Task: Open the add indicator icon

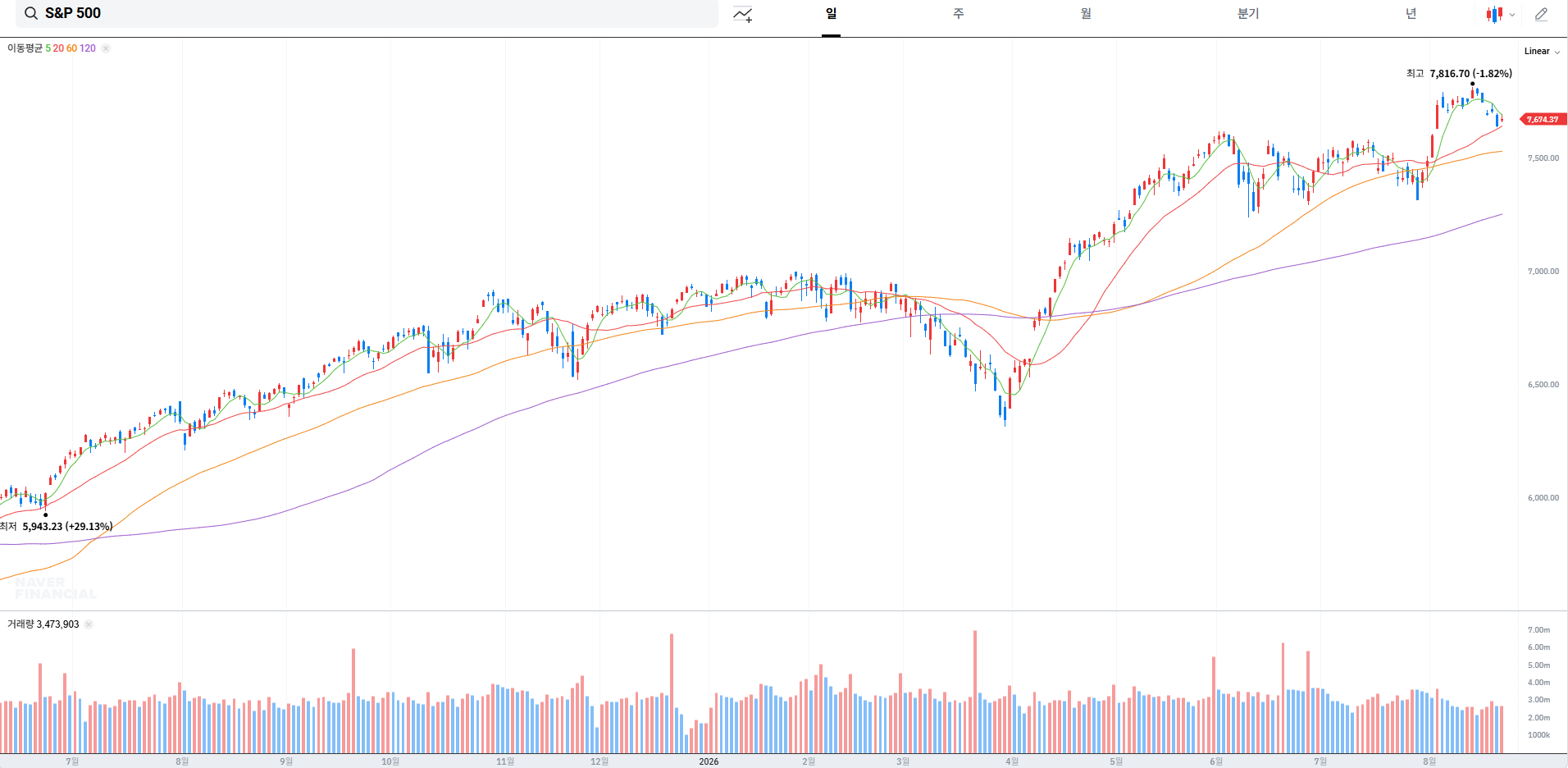Action: (x=743, y=14)
